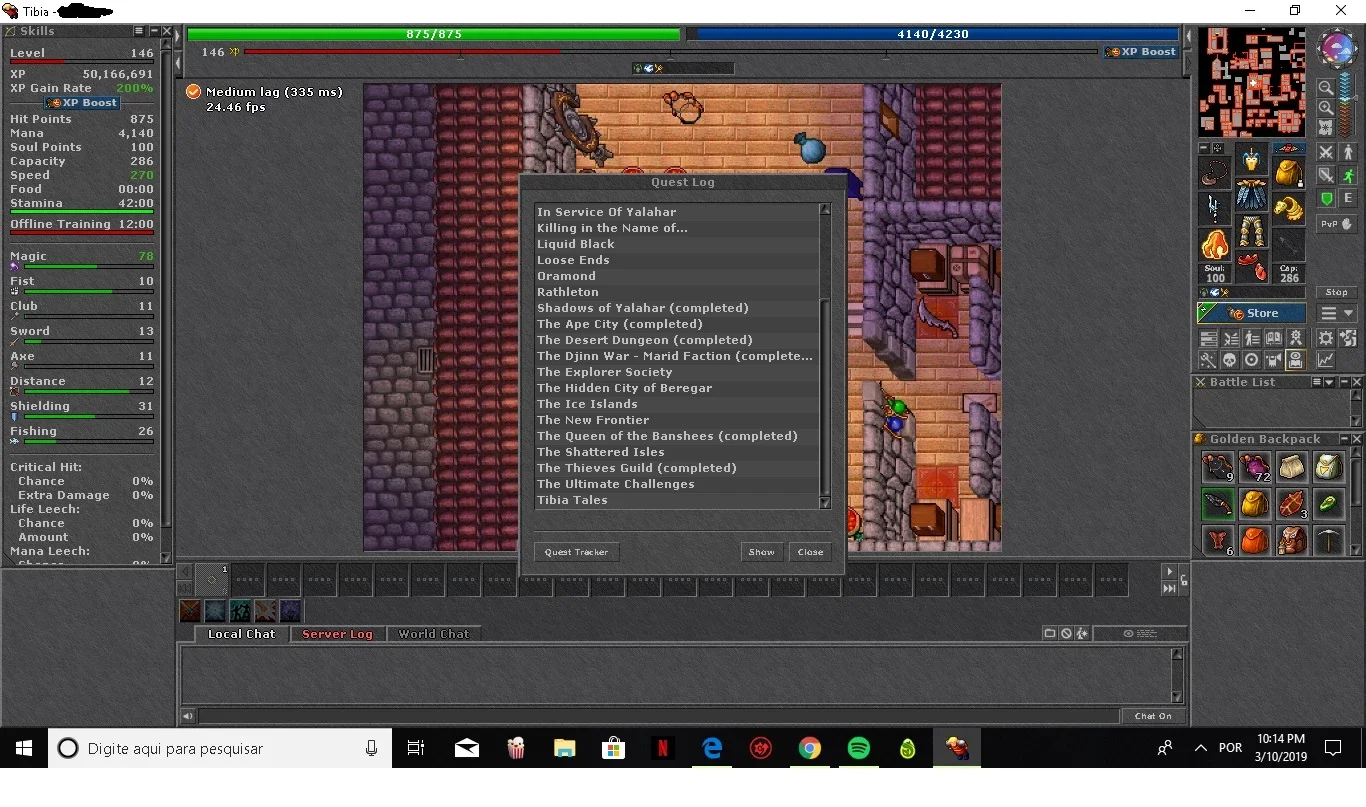Enable chase mode with running man
The height and width of the screenshot is (807, 1366).
click(1348, 175)
